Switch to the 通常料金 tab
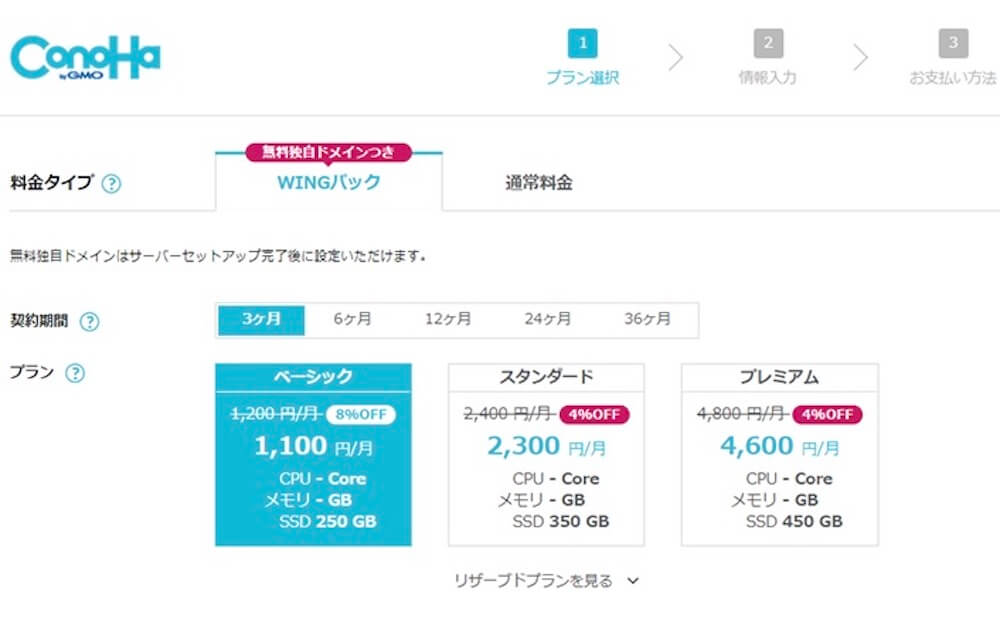 coord(539,183)
